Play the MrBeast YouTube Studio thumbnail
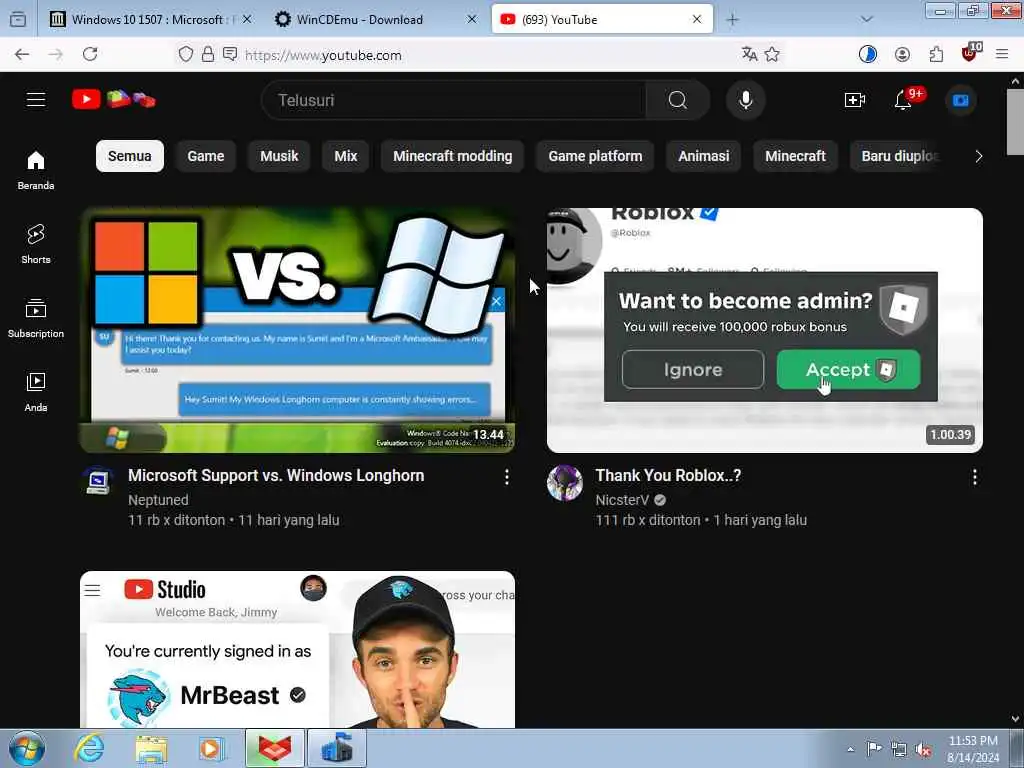 pos(297,649)
